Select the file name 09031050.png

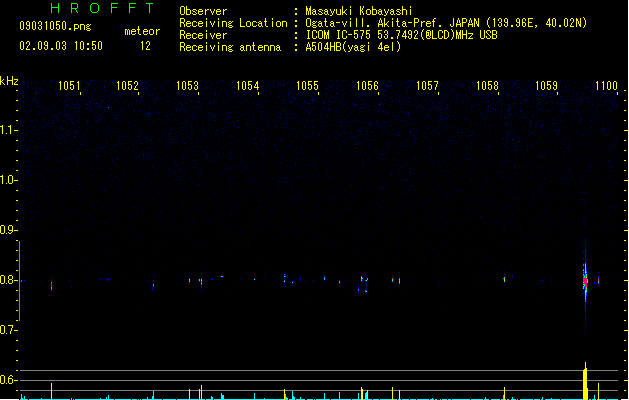click(x=55, y=26)
